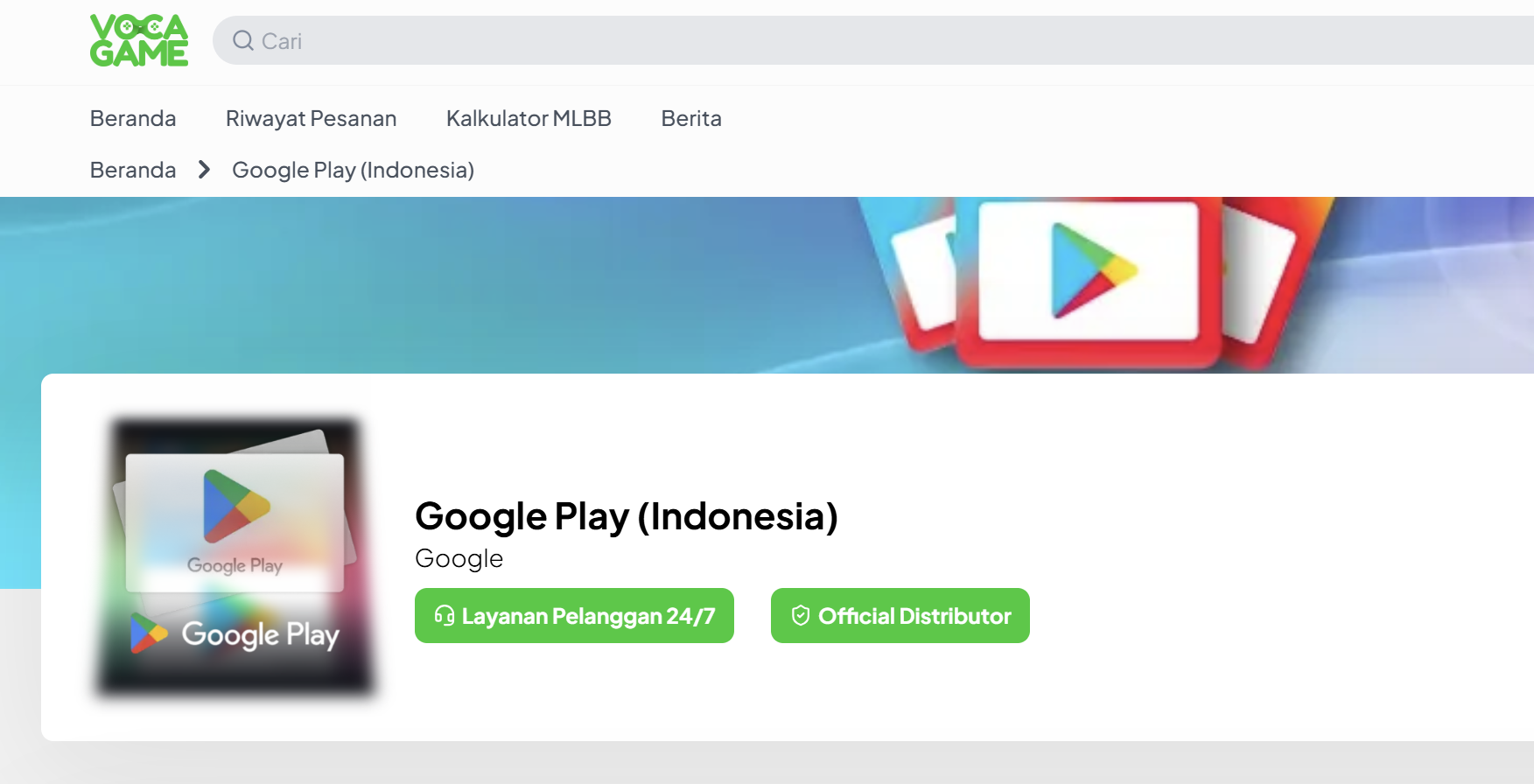Click the headset icon on customer service badge
Screen dimensions: 1534x784
[x=445, y=616]
